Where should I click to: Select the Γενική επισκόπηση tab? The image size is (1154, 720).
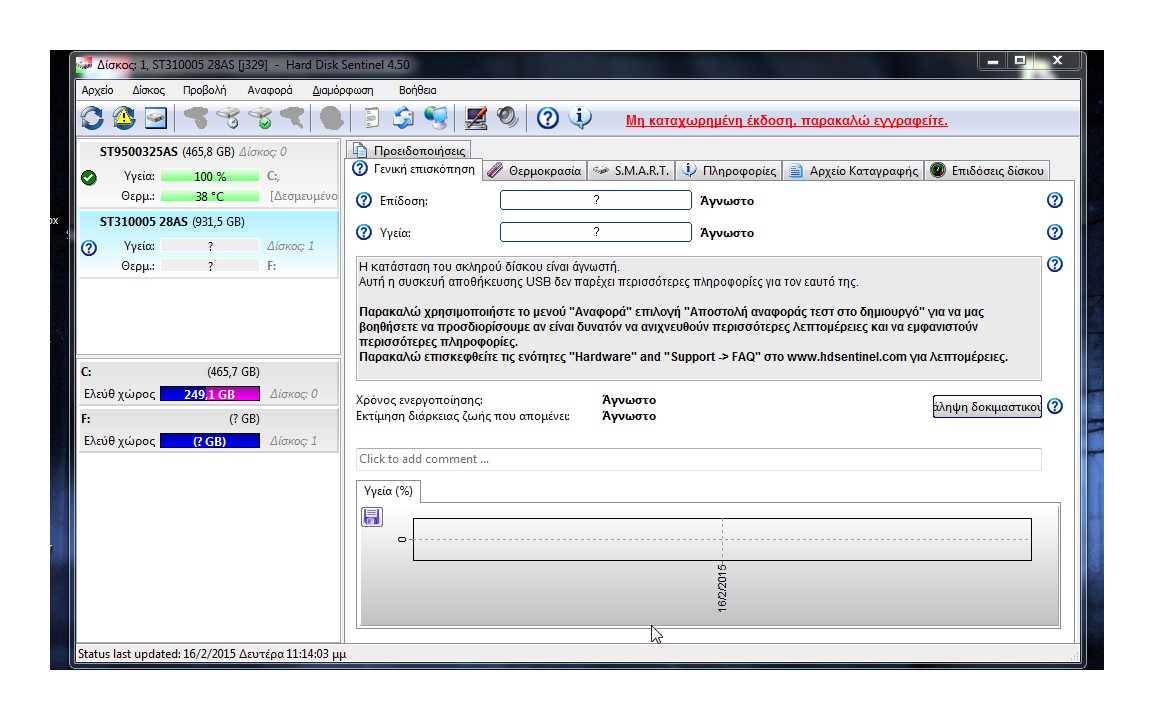coord(414,169)
